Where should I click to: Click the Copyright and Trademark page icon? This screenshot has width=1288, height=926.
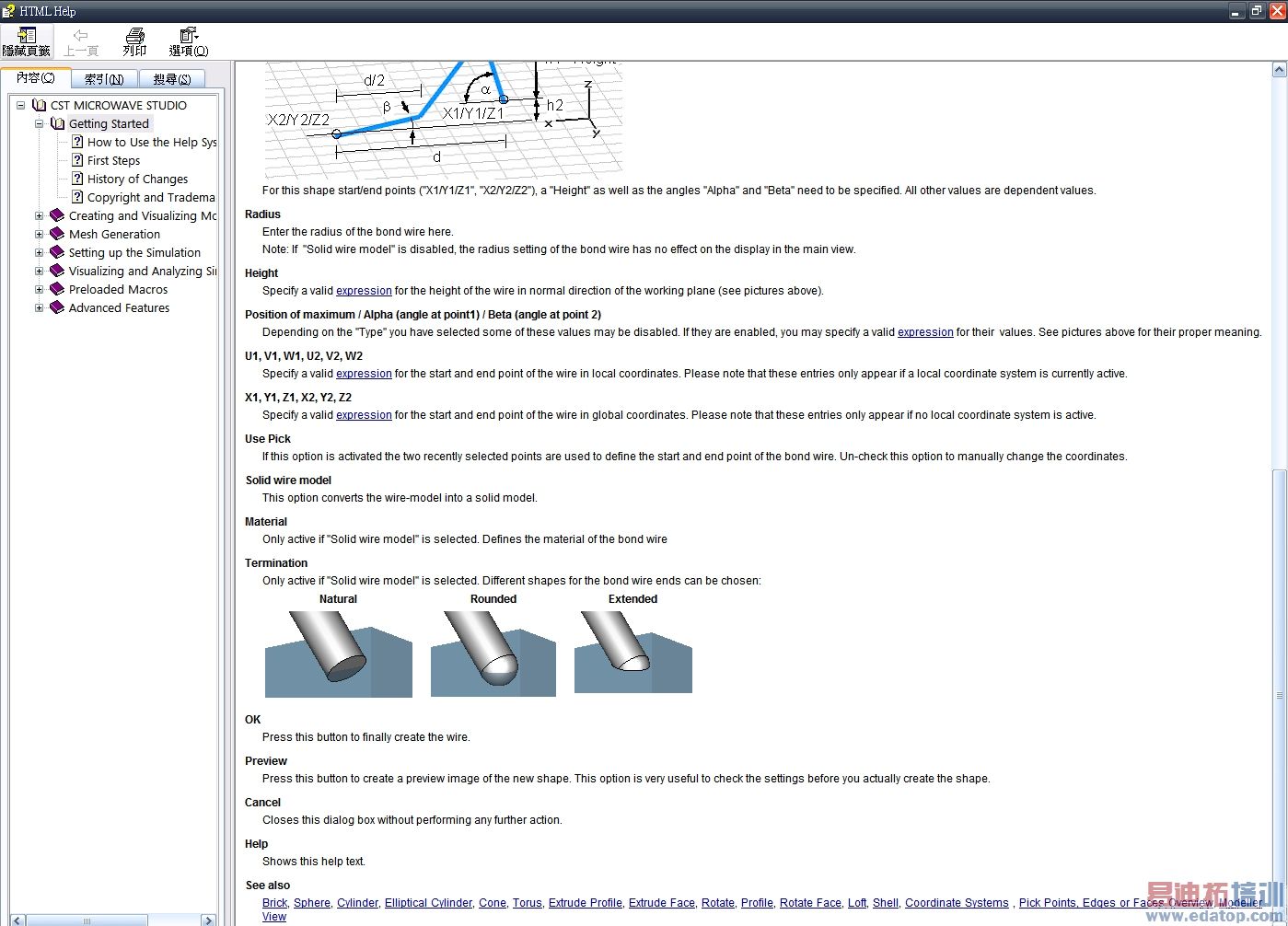(x=77, y=197)
